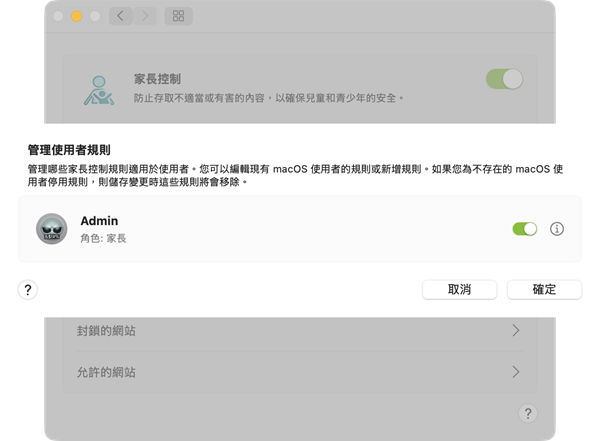Click the 家長控制 title text
The image size is (600, 441).
pyautogui.click(x=157, y=79)
